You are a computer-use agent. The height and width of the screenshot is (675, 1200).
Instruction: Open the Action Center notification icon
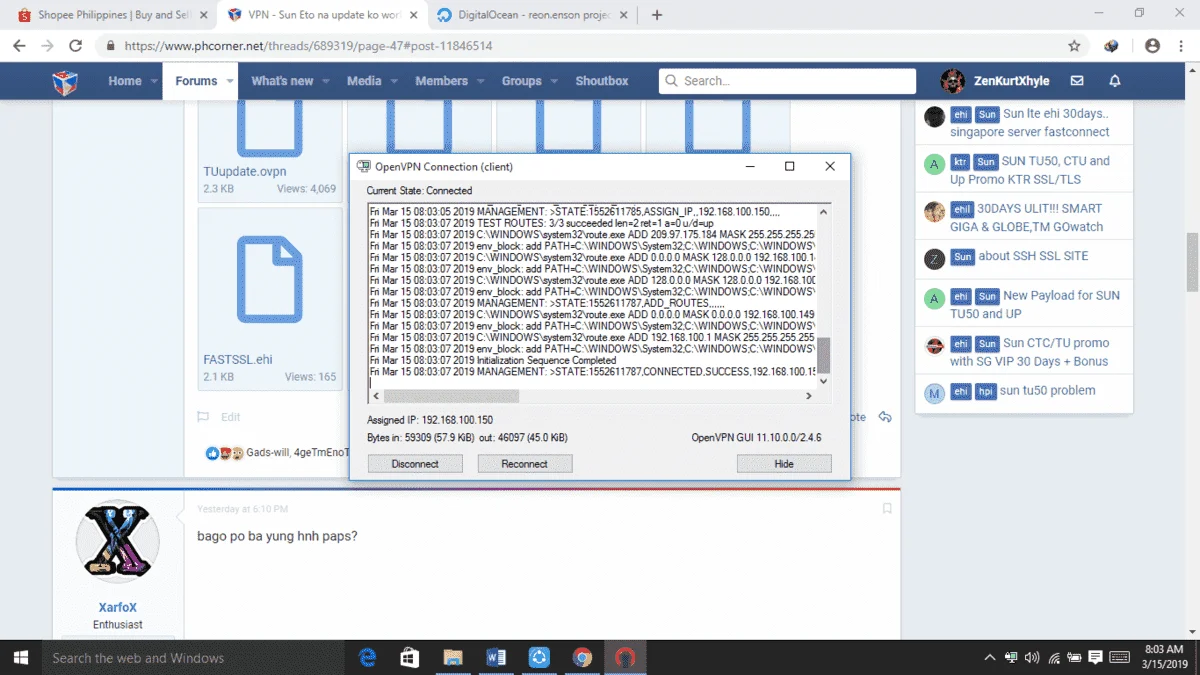tap(1095, 657)
